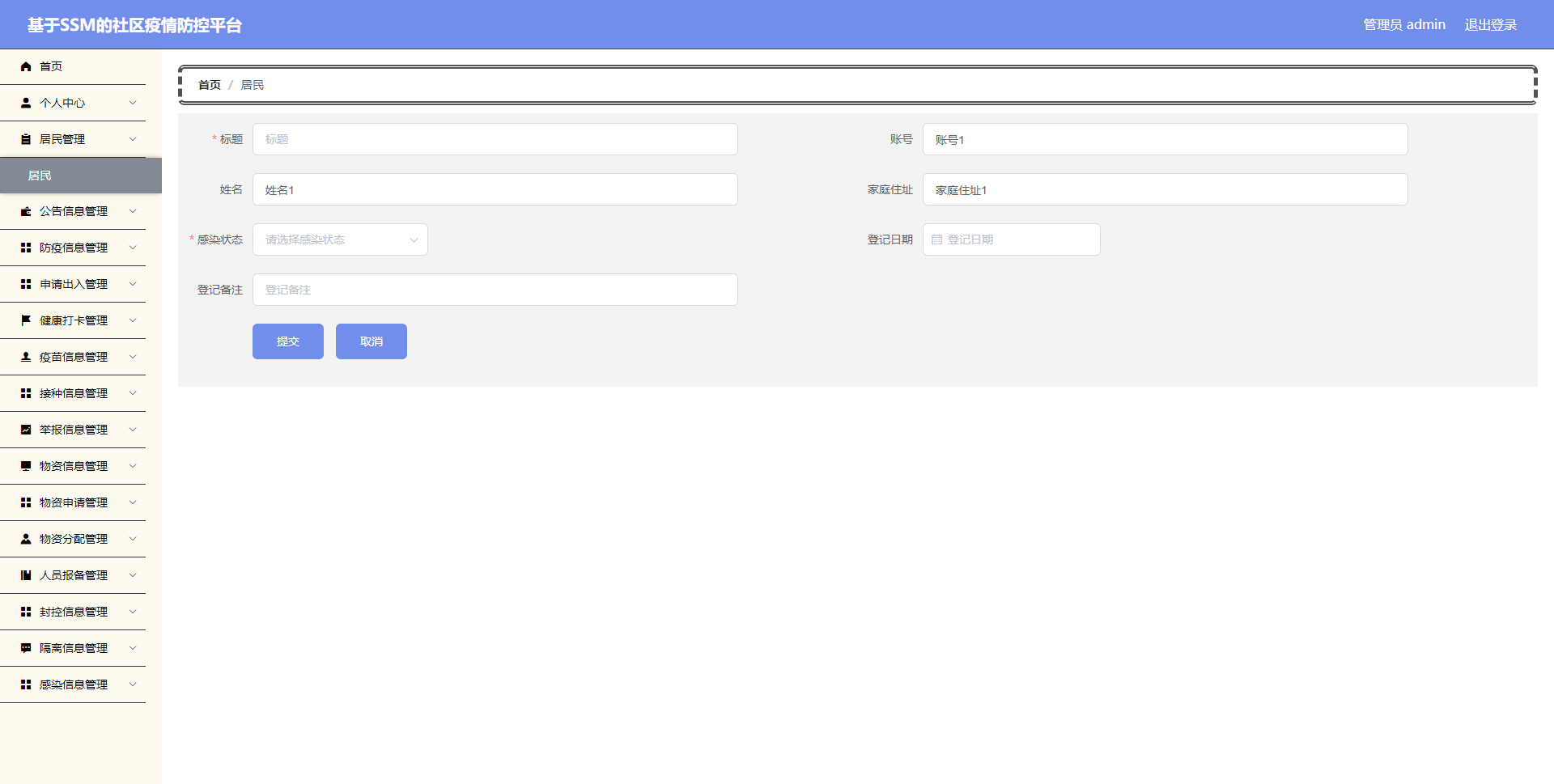
Task: Click the 个人中心 person icon
Action: point(26,103)
